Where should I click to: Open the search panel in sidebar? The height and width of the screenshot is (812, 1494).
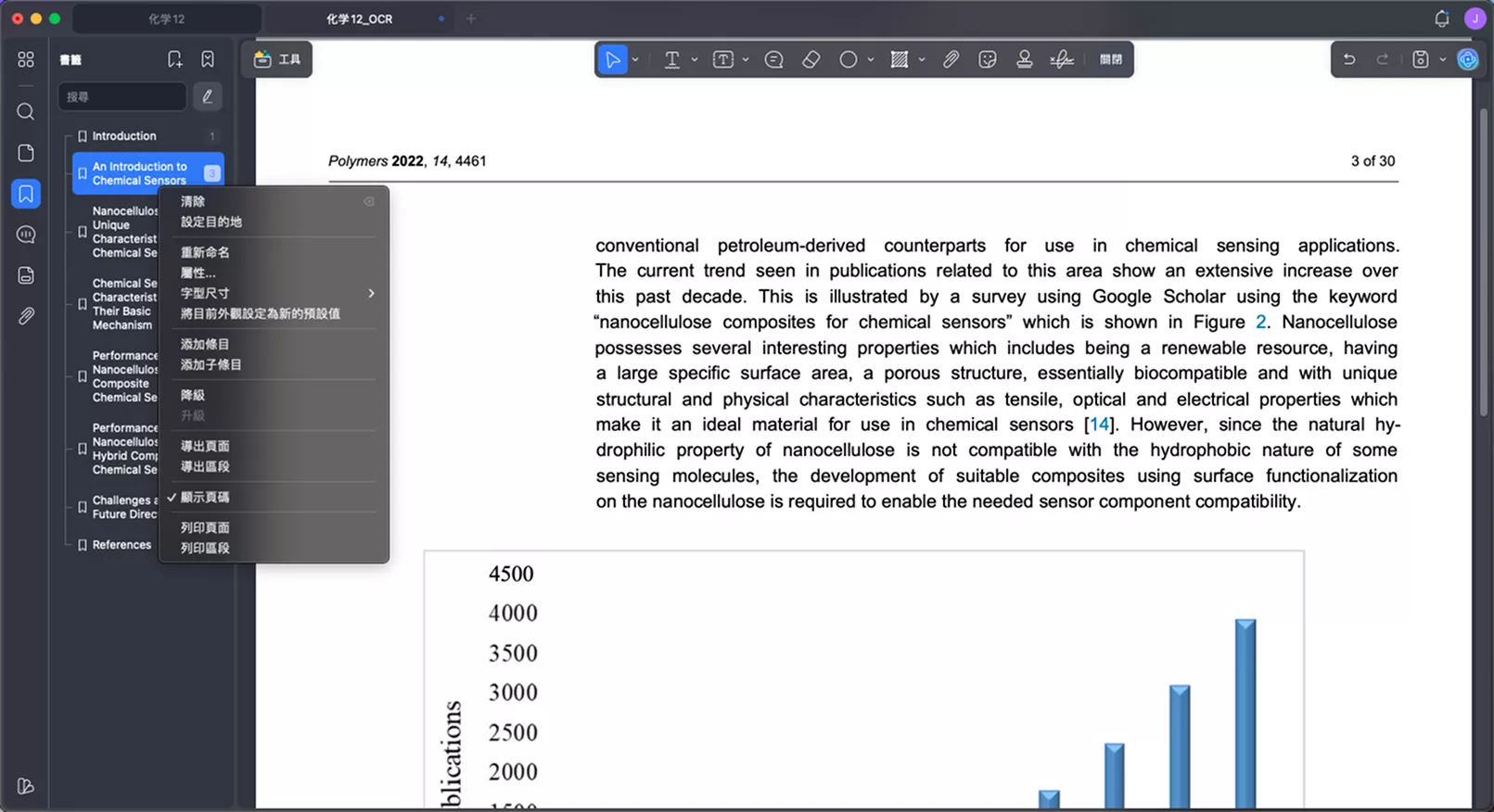tap(26, 112)
